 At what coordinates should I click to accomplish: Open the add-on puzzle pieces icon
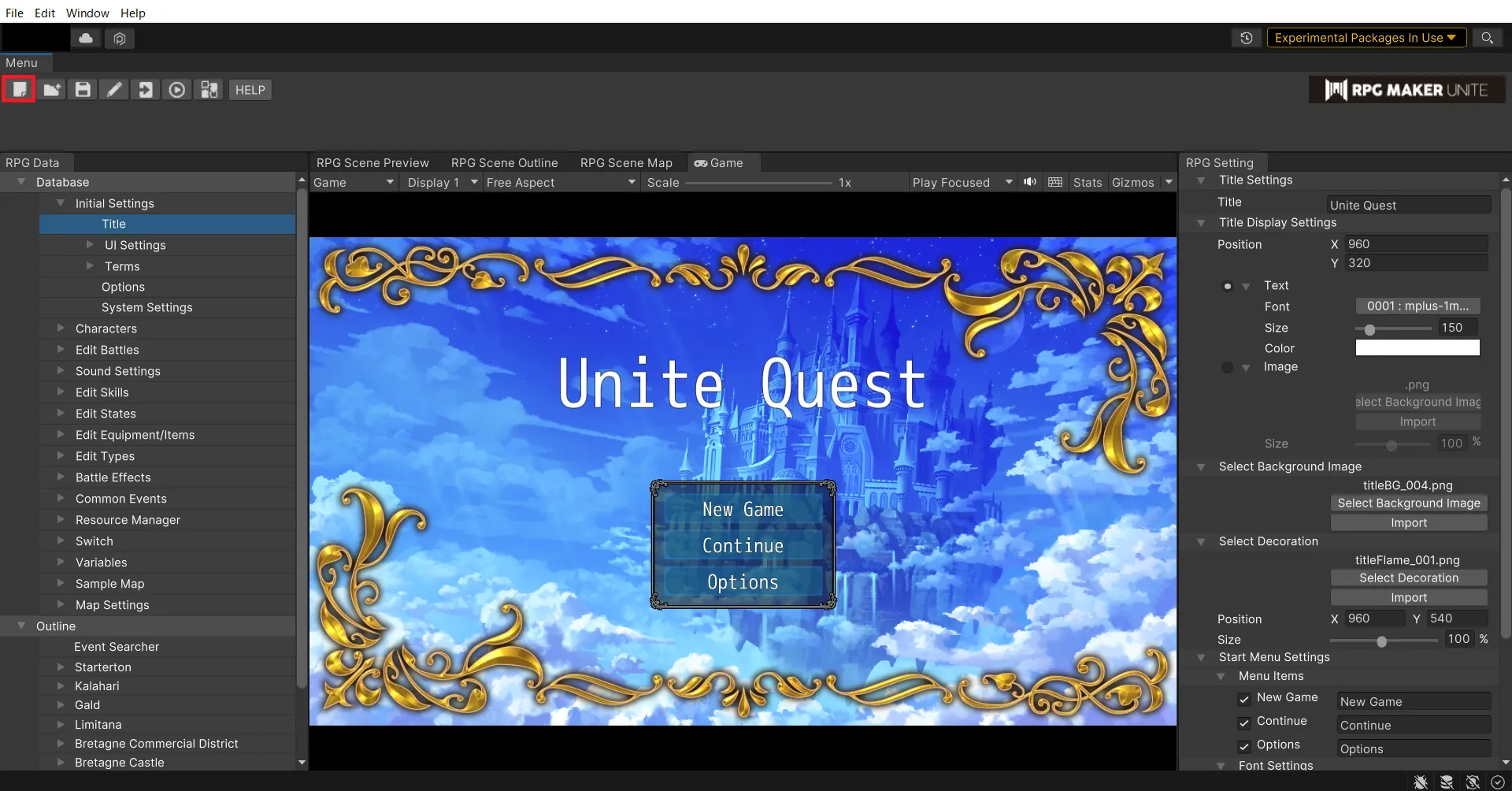click(209, 90)
